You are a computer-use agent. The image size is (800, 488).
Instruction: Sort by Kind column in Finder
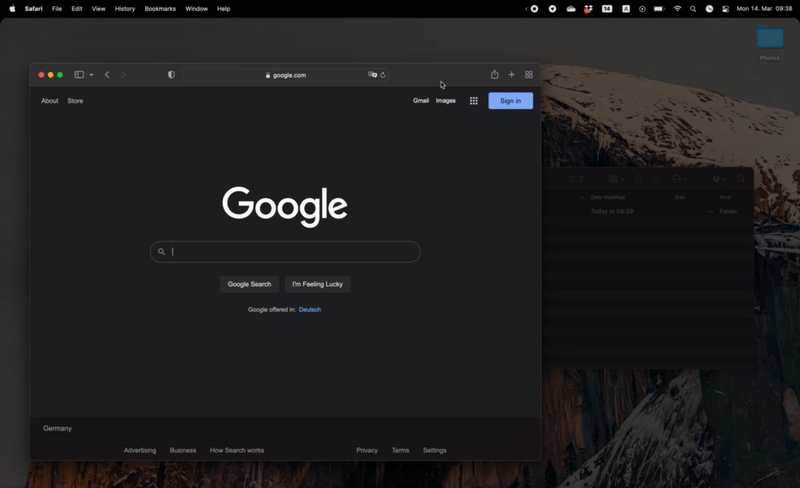click(725, 197)
